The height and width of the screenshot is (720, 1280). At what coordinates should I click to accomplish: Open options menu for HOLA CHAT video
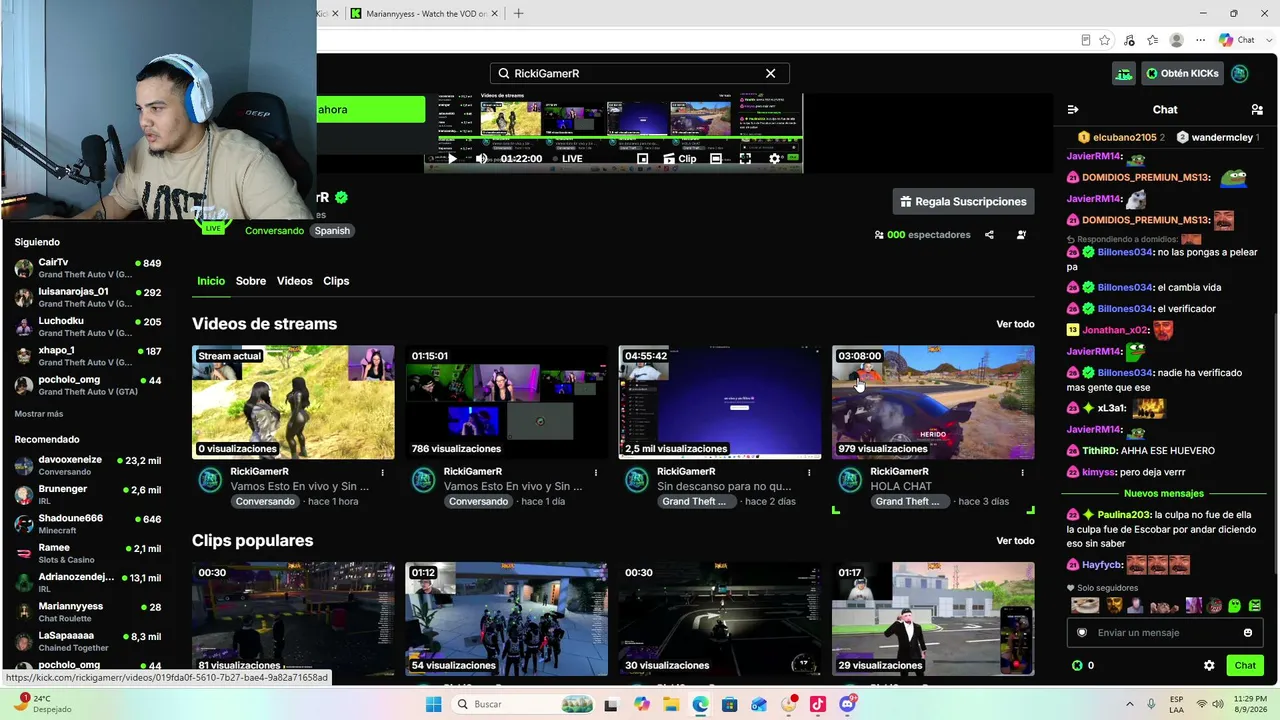1022,472
